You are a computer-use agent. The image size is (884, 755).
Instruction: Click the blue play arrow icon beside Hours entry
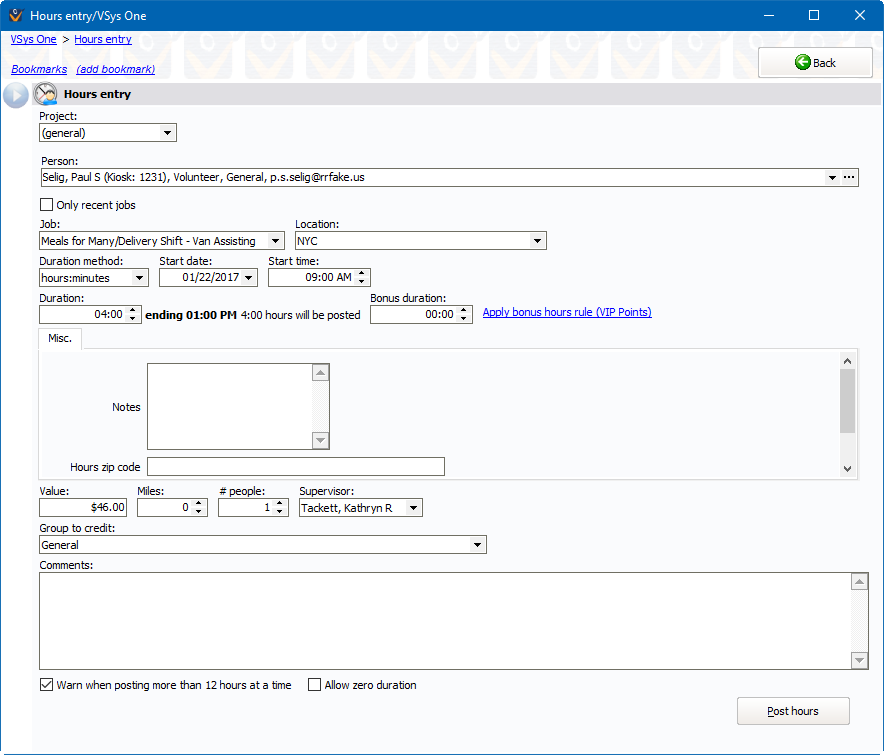[x=15, y=95]
